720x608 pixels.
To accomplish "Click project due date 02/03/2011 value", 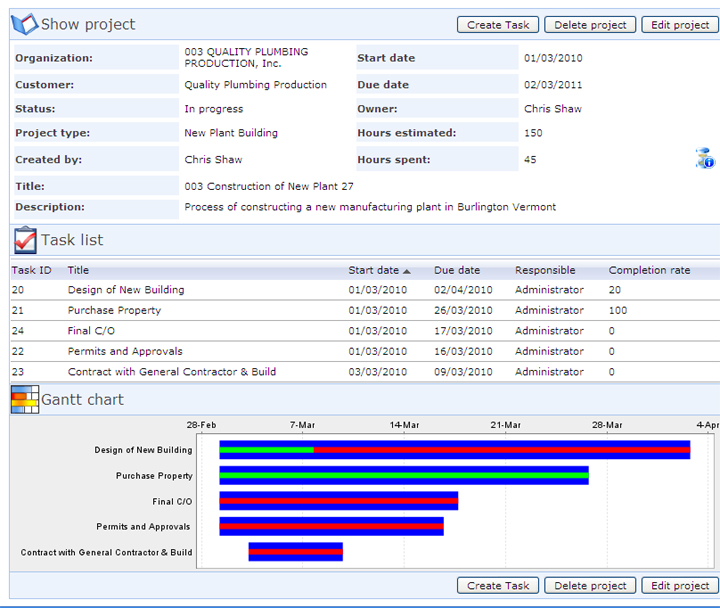I will pyautogui.click(x=553, y=84).
